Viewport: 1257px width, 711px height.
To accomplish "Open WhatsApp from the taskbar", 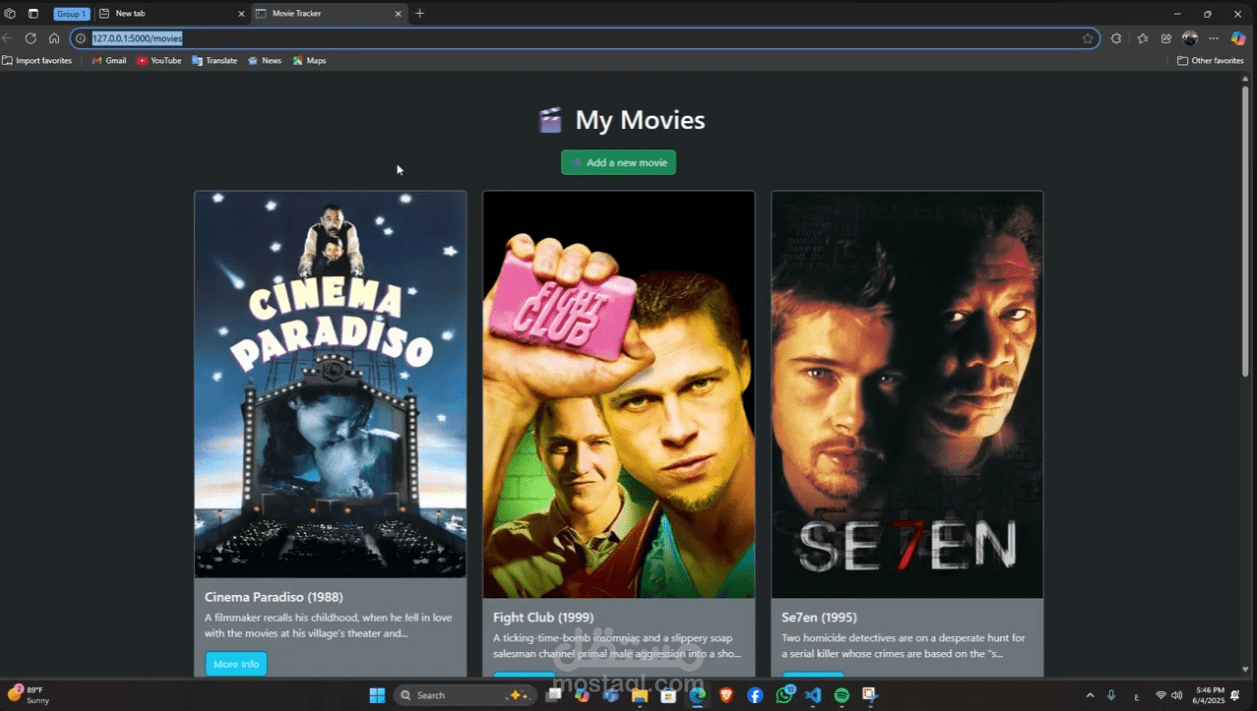I will point(784,695).
